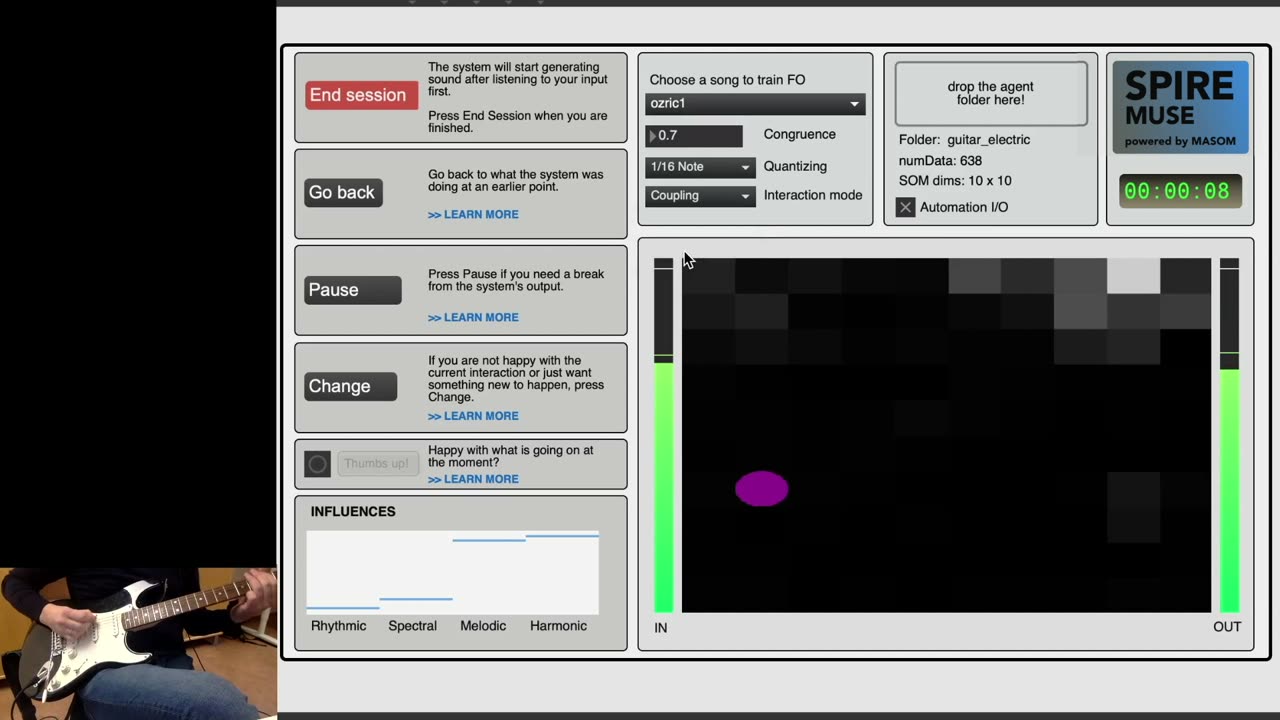Image resolution: width=1280 pixels, height=720 pixels.
Task: Click the 00:00:08 session timer
Action: click(x=1180, y=191)
